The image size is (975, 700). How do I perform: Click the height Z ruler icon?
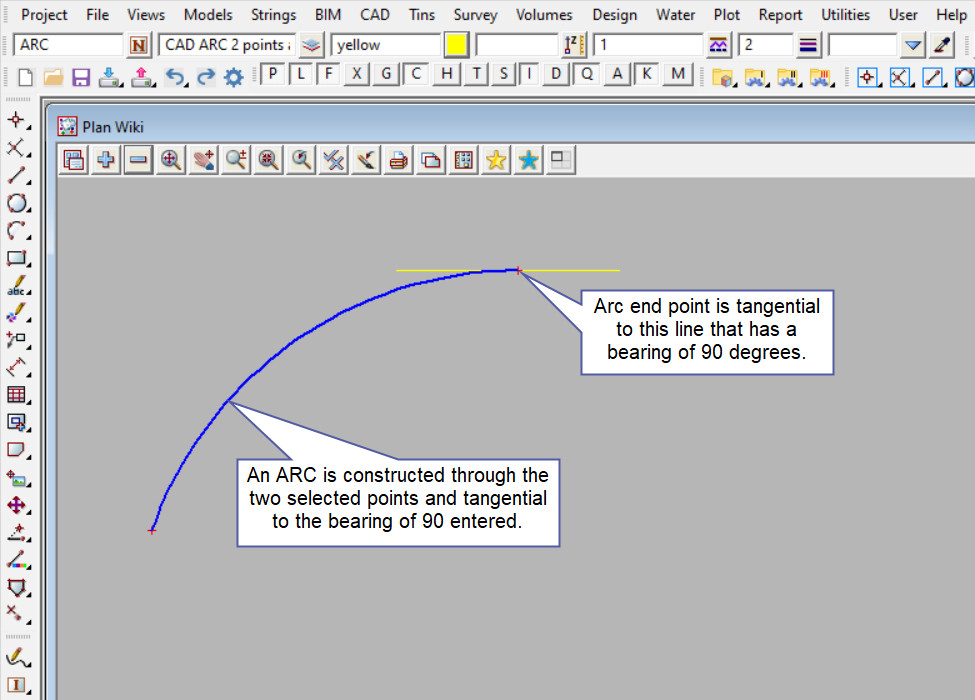tap(574, 45)
